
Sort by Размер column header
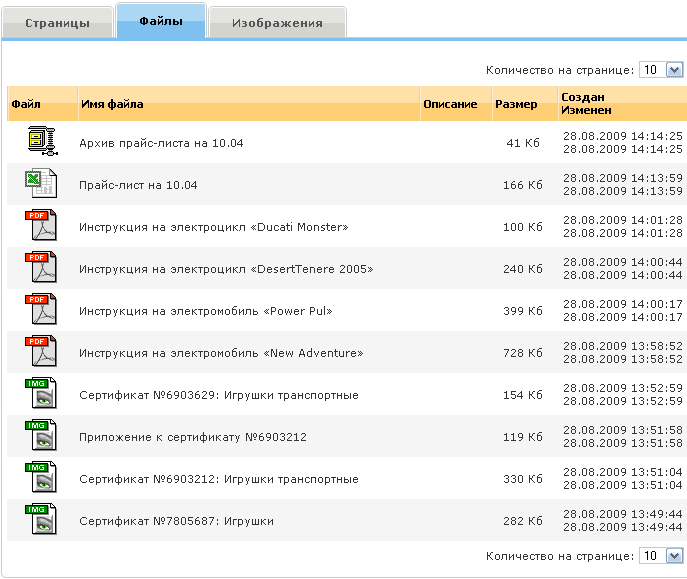516,104
